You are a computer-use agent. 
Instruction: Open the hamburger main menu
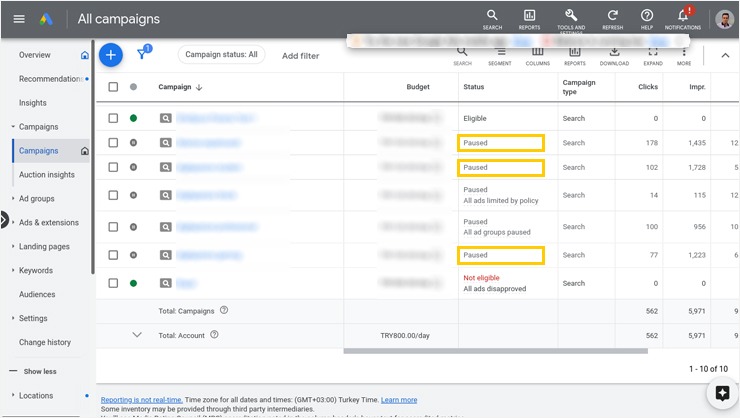pyautogui.click(x=19, y=19)
